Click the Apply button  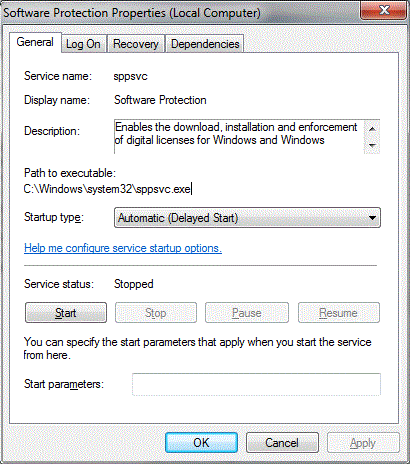coord(363,443)
